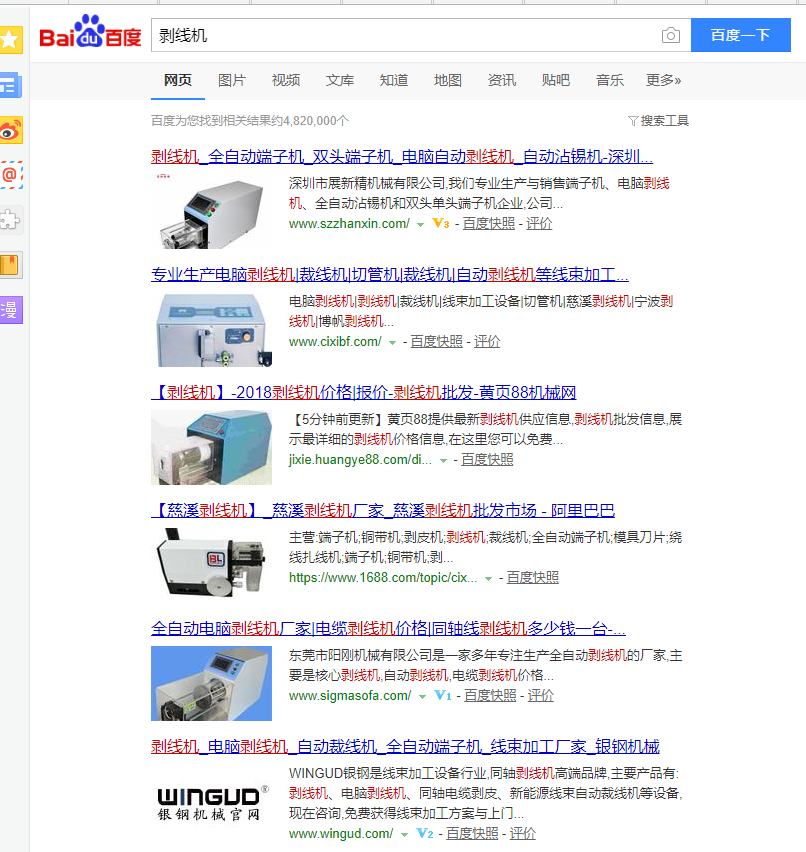The width and height of the screenshot is (806, 852).
Task: Click the blue news feed sidebar icon
Action: (10, 85)
